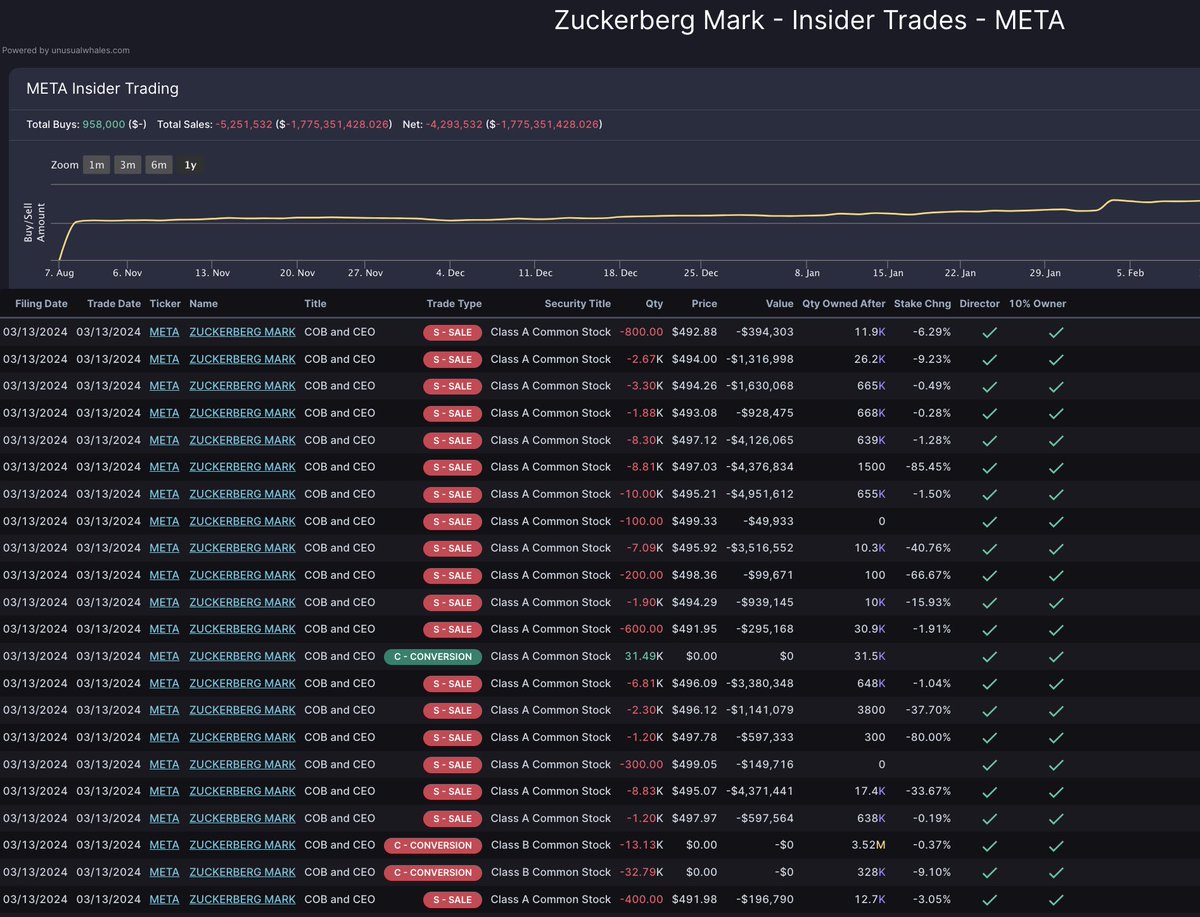
Task: Click 10% Owner checkmark in the $499.05 row
Action: [1056, 764]
